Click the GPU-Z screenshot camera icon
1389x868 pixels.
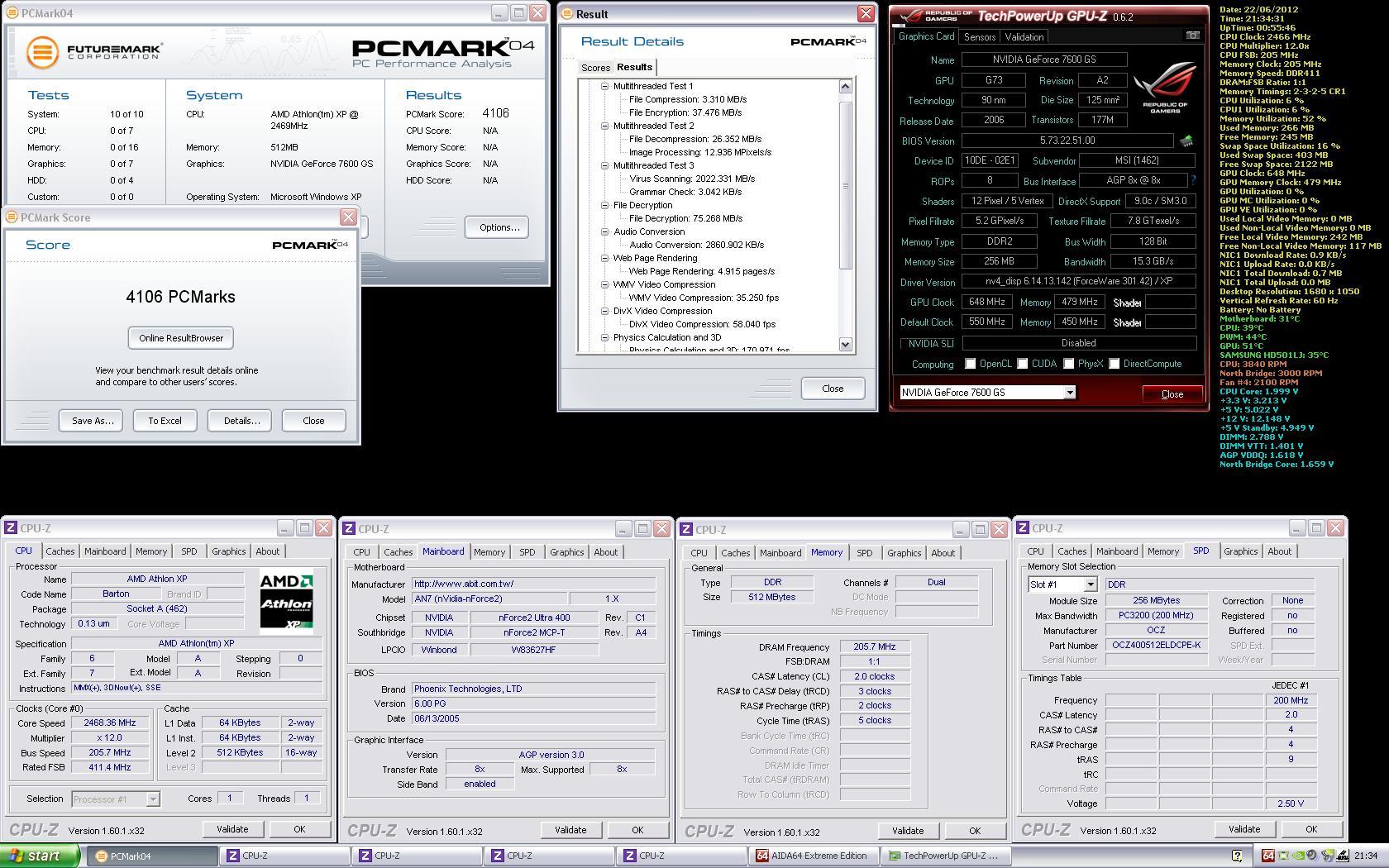(x=1192, y=36)
